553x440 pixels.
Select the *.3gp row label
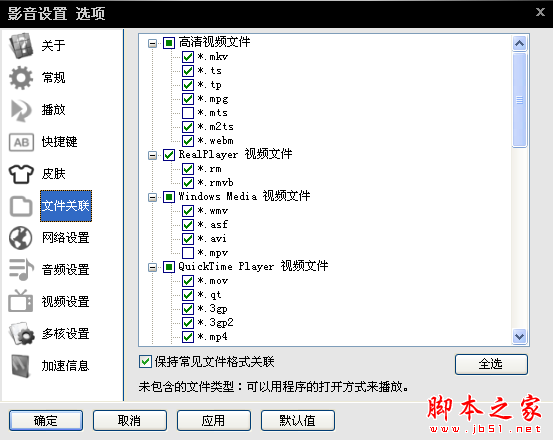[212, 309]
